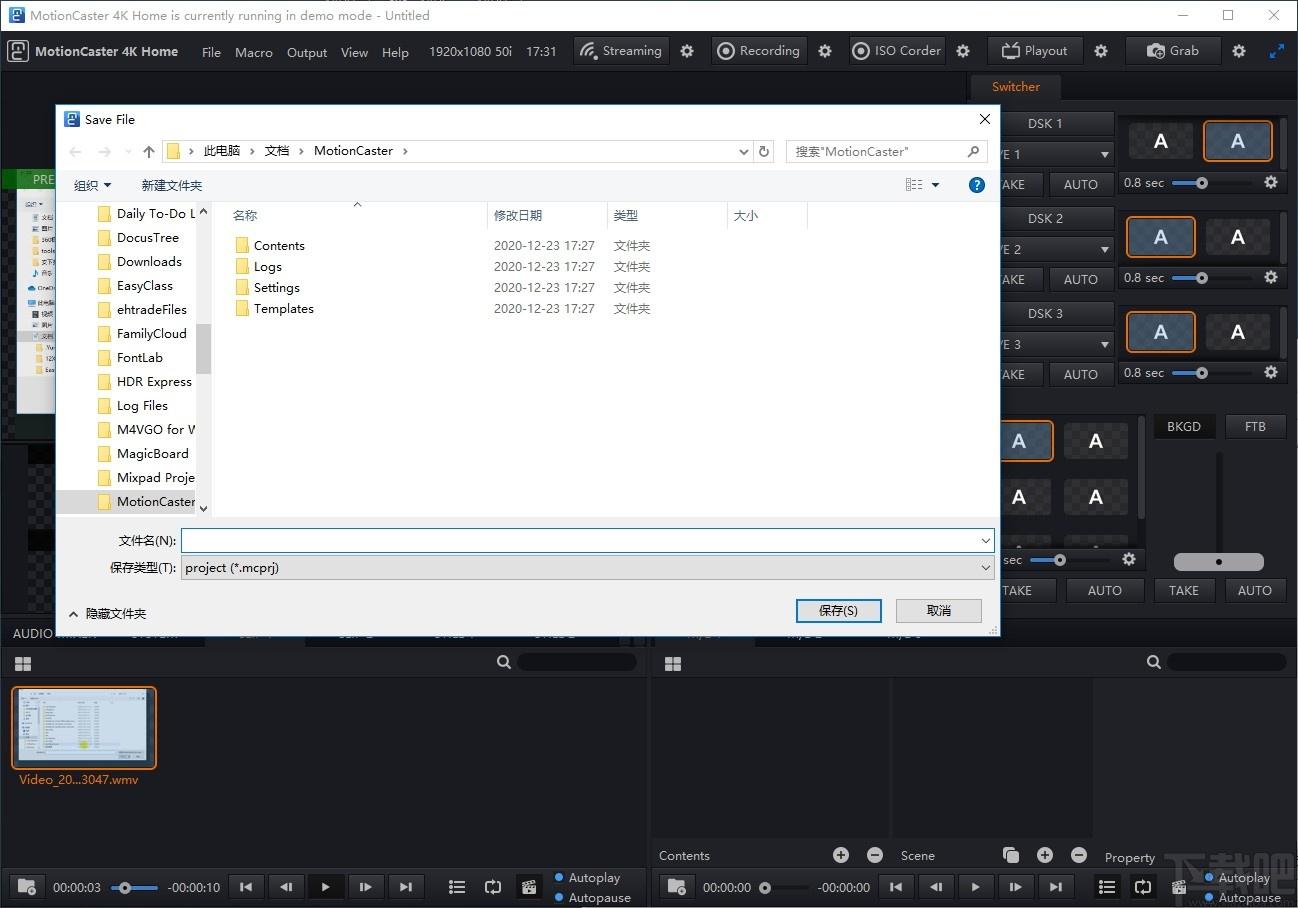
Task: Toggle Autoplay for the 00:00:03 clip player
Action: tap(559, 877)
